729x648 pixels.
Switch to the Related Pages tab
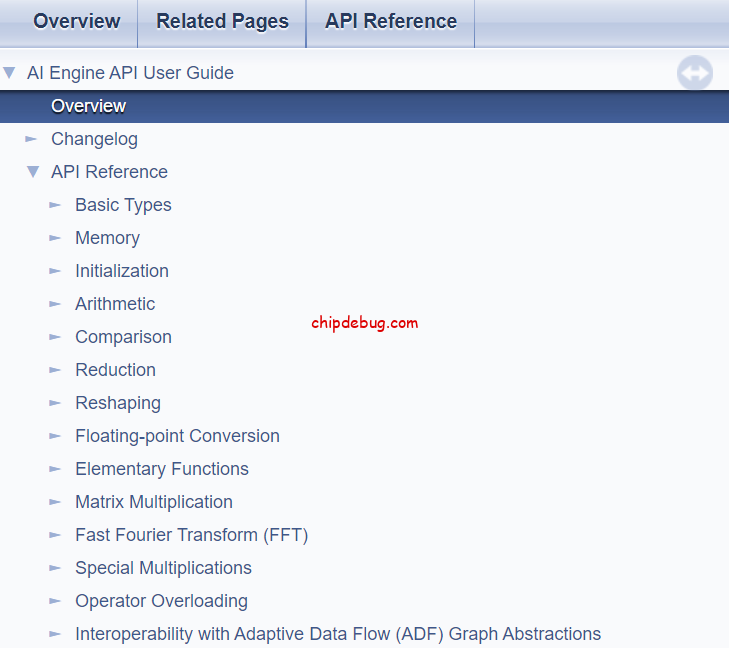(x=222, y=22)
